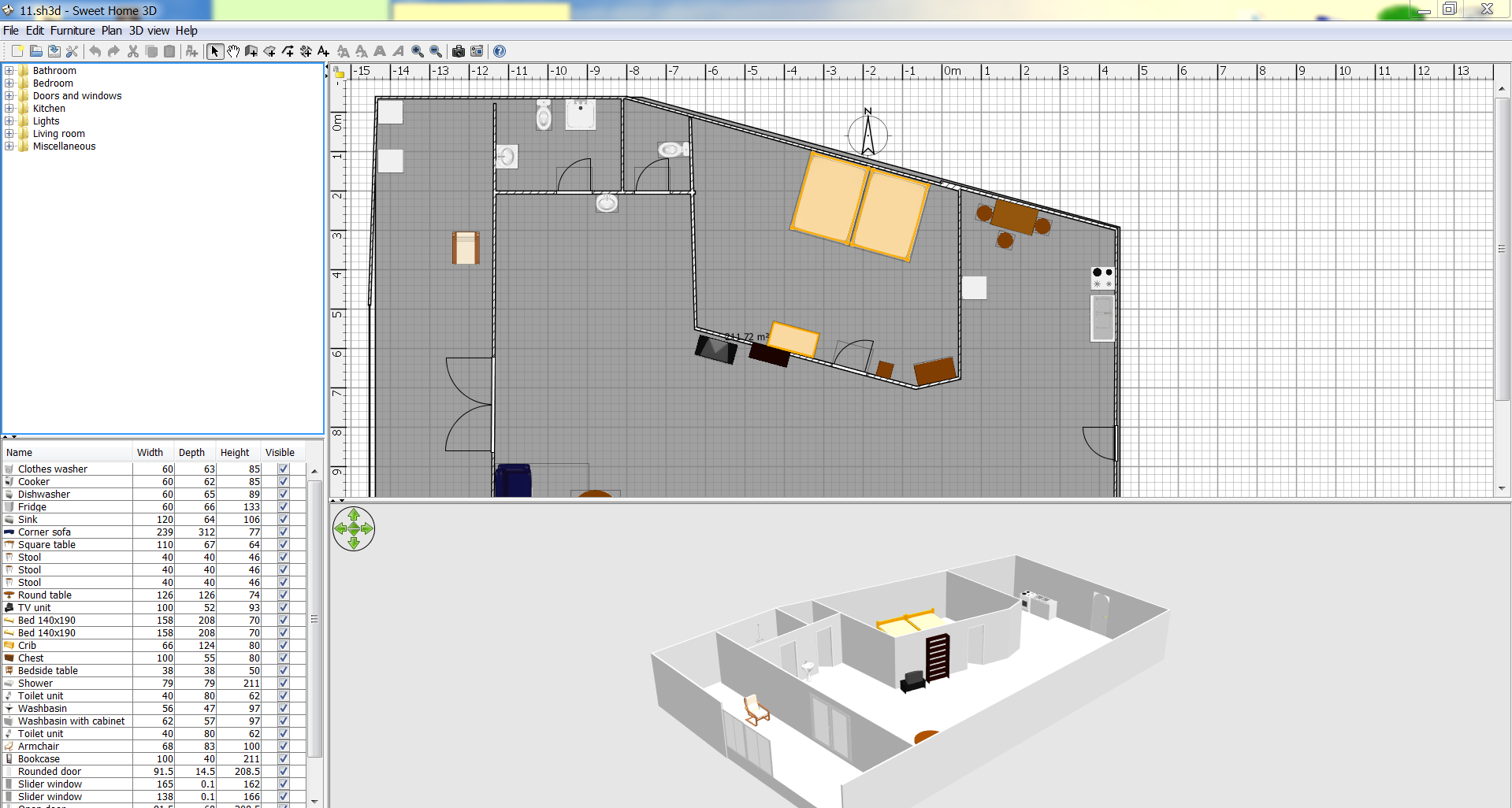Select the compass rose in the plan

[x=867, y=135]
